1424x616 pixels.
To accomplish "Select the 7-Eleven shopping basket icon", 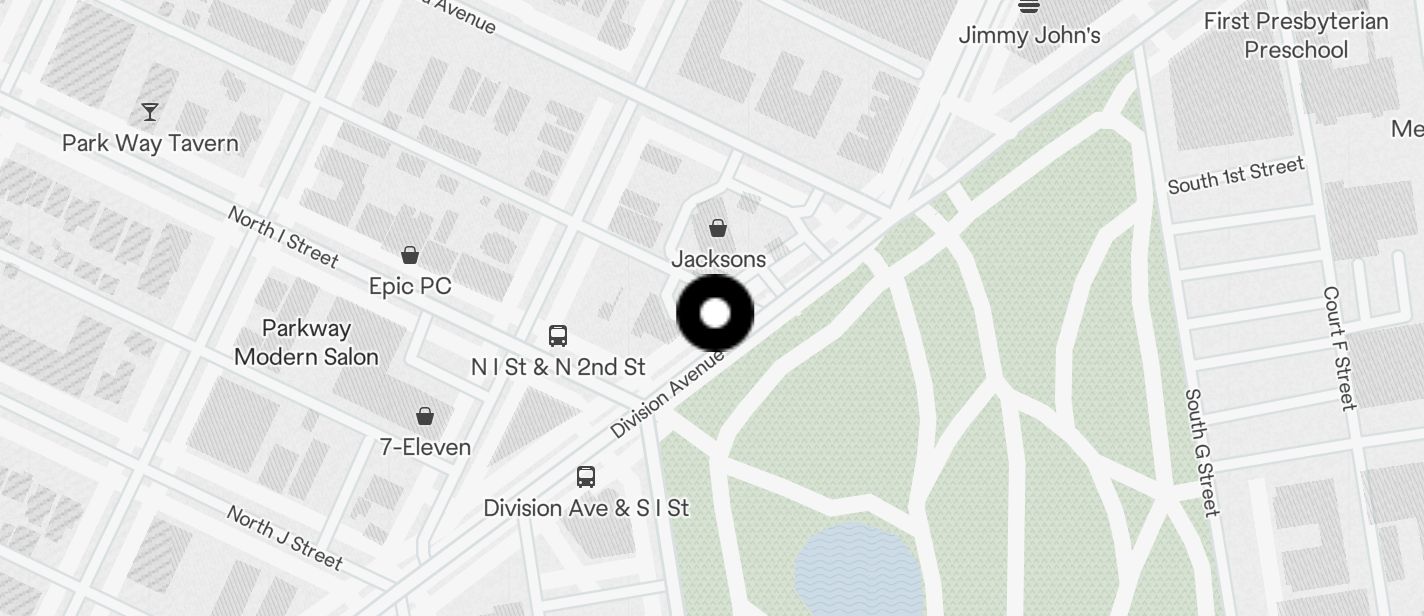I will 425,415.
